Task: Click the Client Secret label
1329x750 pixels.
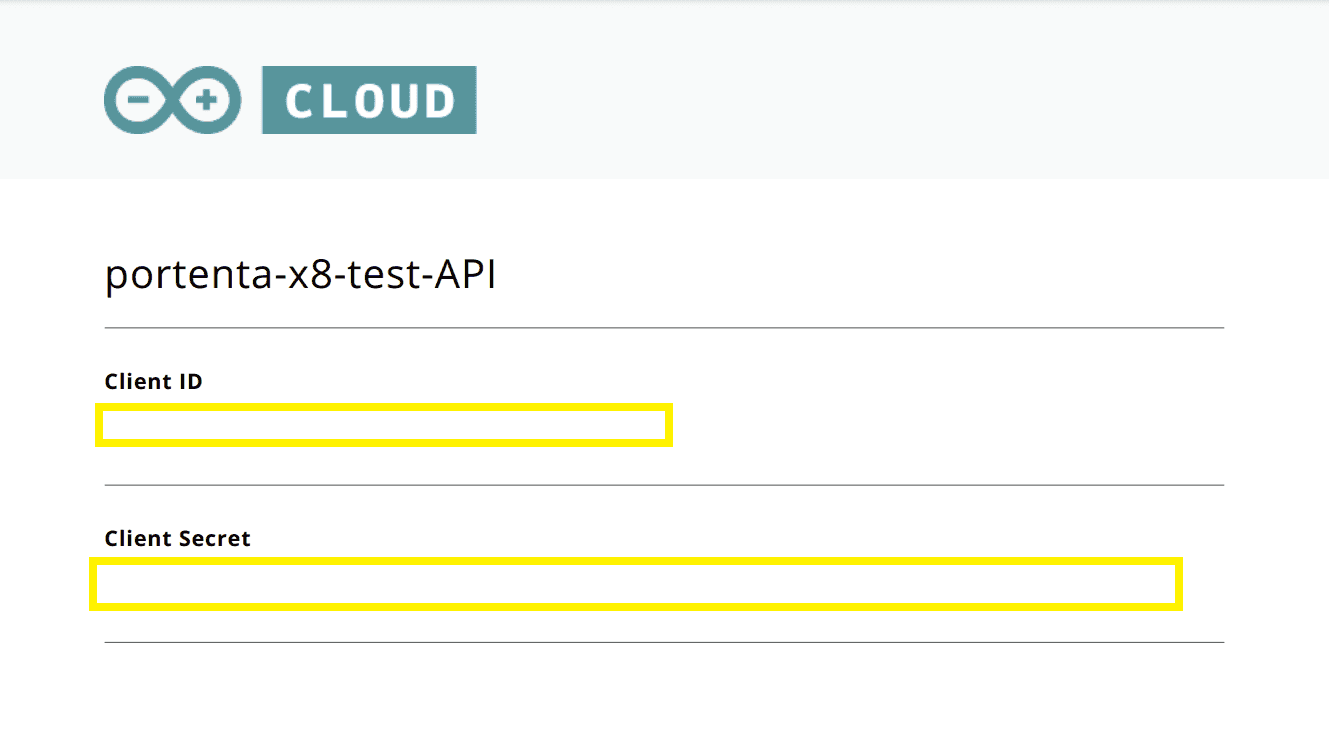Action: coord(177,539)
